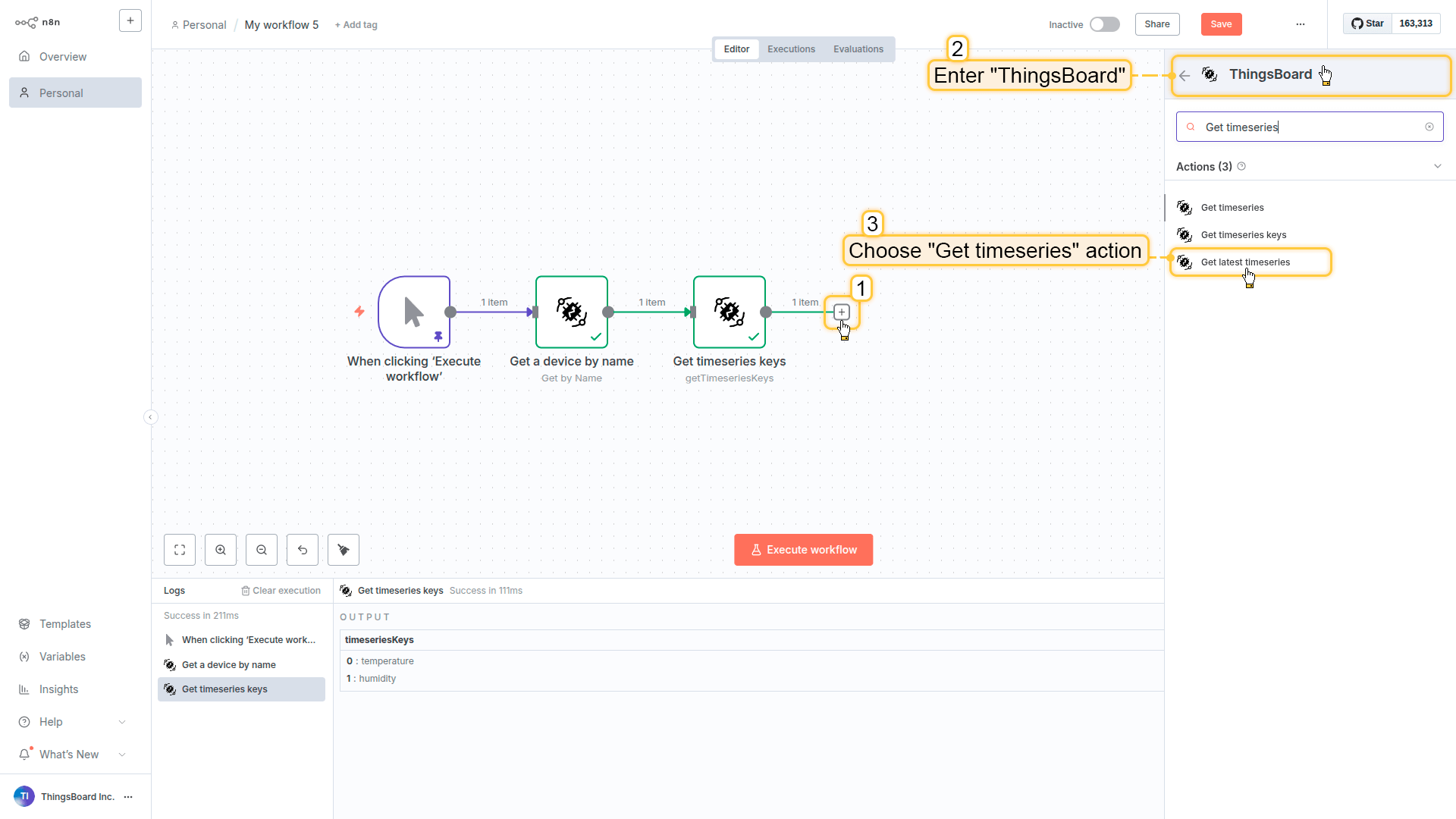Click the undo reset arrow icon
This screenshot has height=819, width=1456.
coord(303,550)
